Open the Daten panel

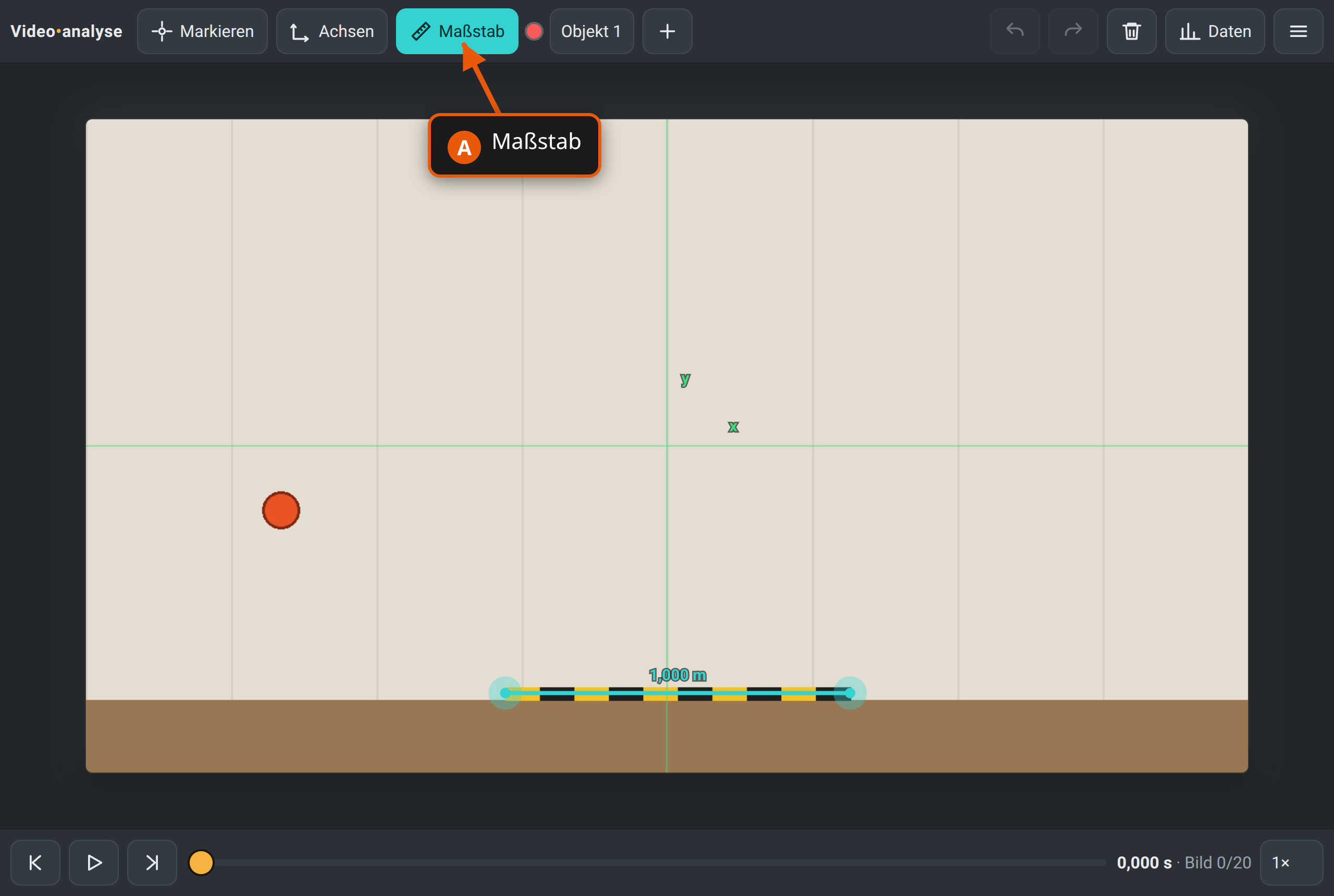[x=1215, y=31]
